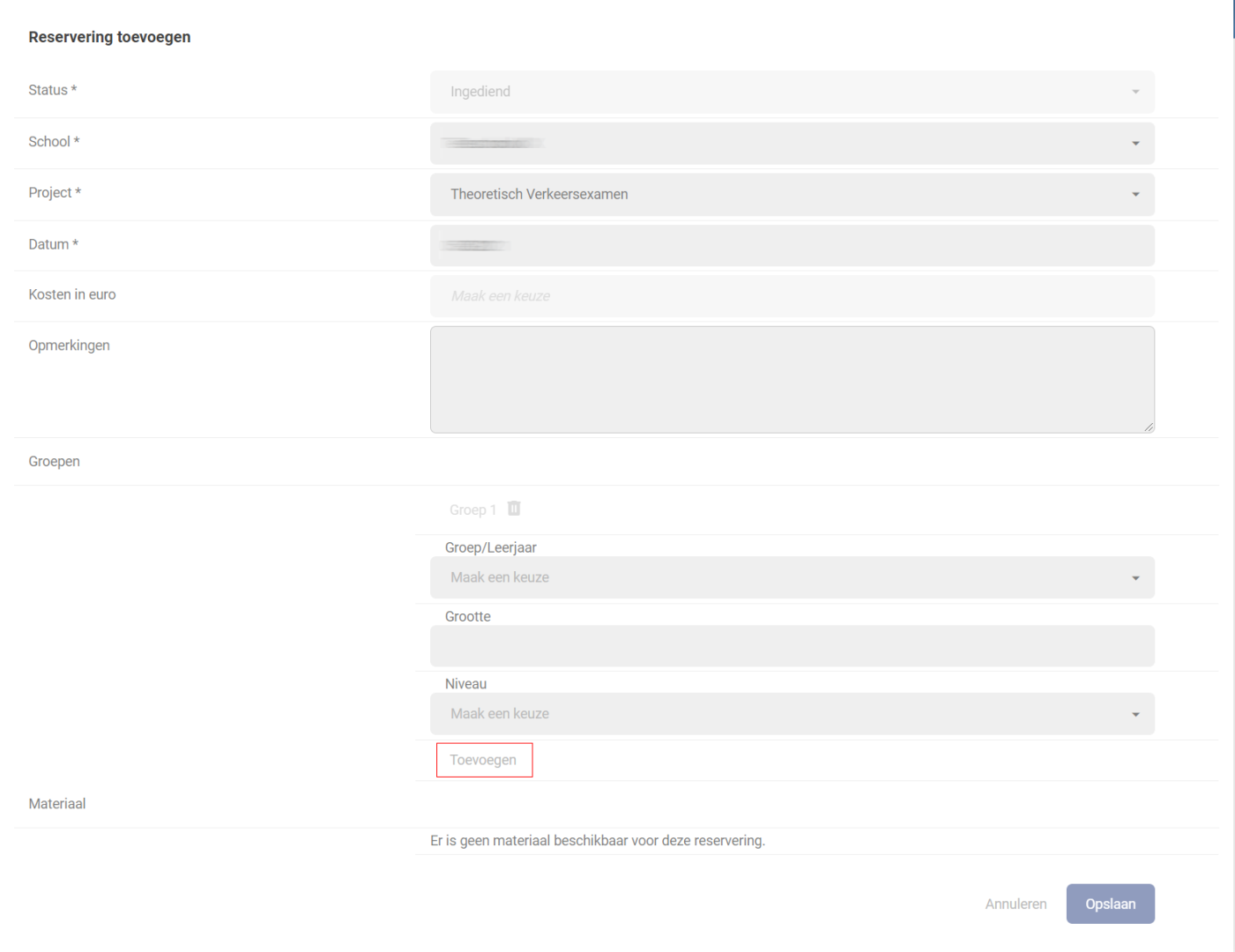This screenshot has width=1235, height=952.
Task: Click the Datum input field
Action: click(x=792, y=245)
